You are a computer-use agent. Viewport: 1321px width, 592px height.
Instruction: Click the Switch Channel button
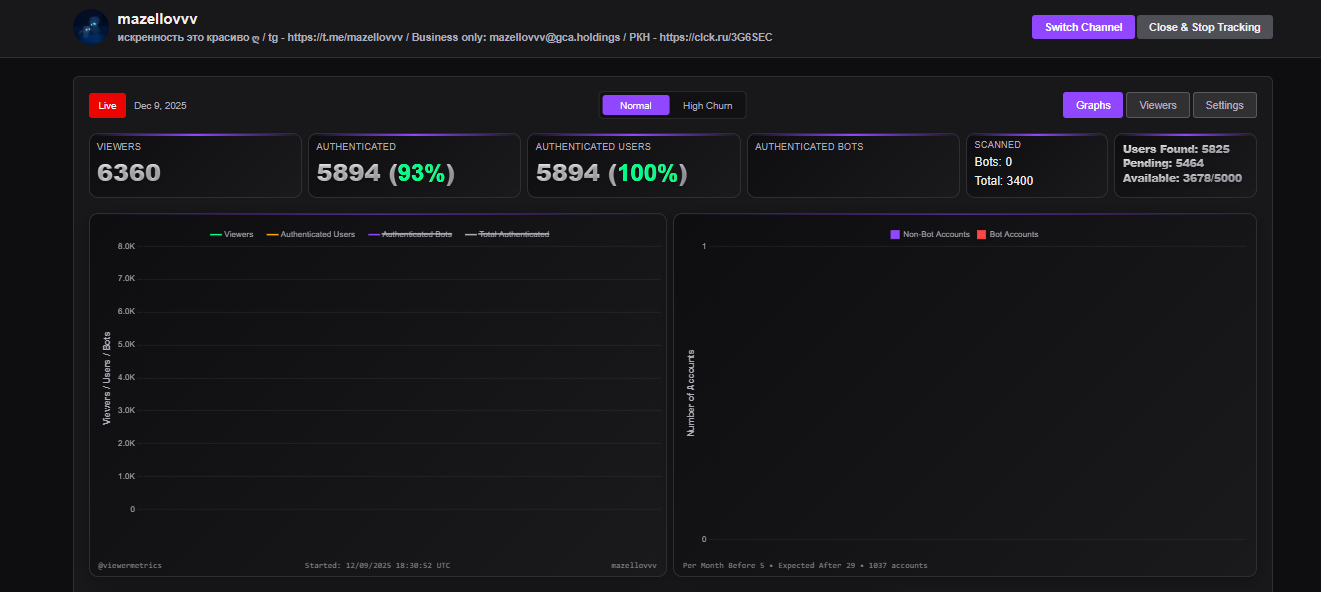(x=1083, y=27)
